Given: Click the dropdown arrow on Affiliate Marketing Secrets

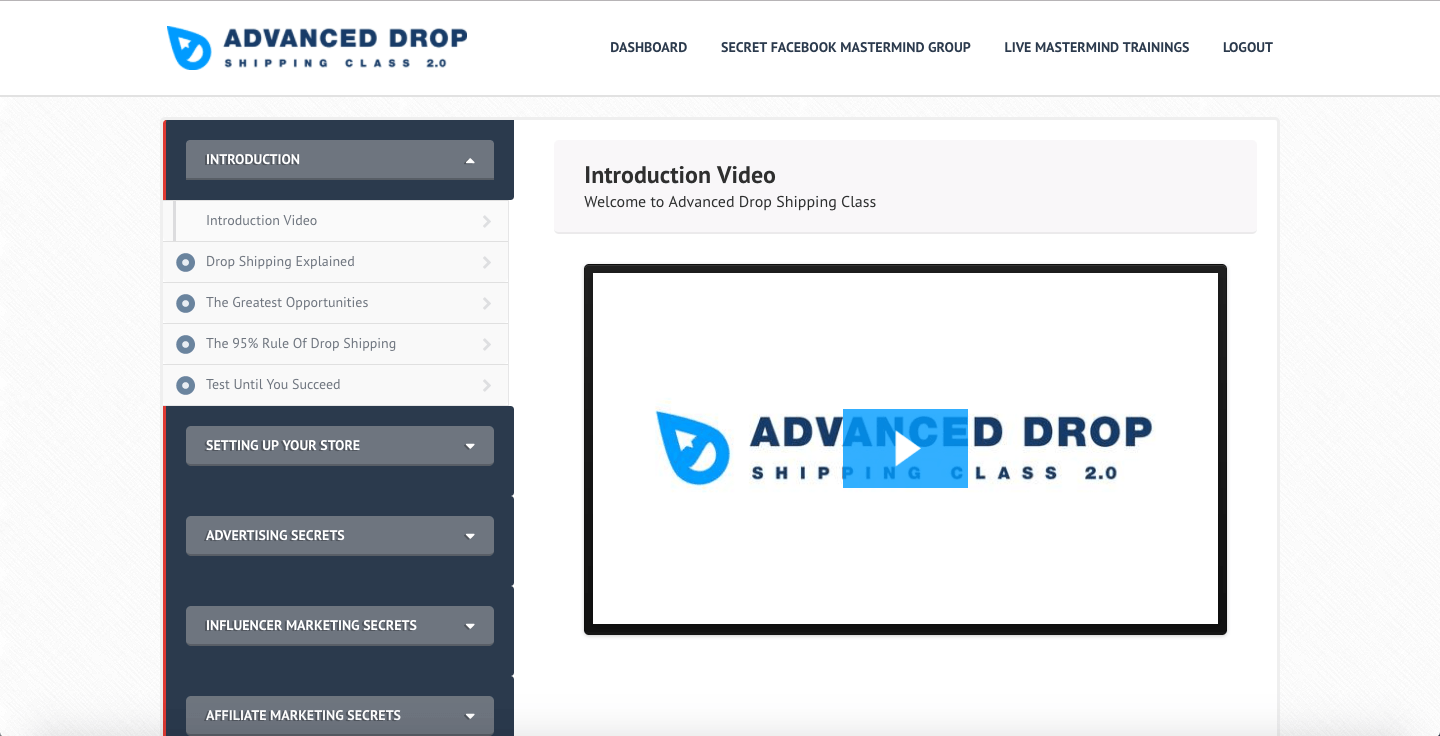Looking at the screenshot, I should [470, 716].
